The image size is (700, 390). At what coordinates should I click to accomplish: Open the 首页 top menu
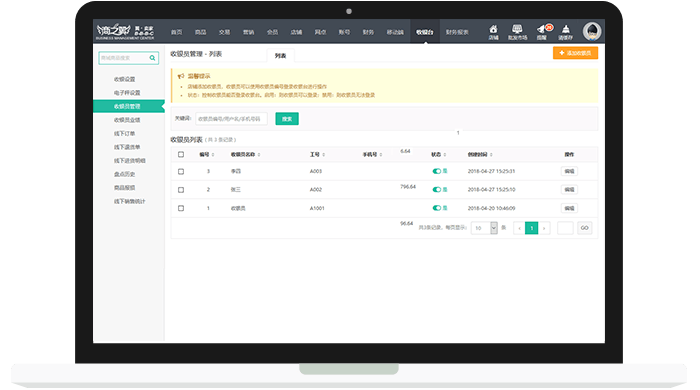tap(177, 32)
